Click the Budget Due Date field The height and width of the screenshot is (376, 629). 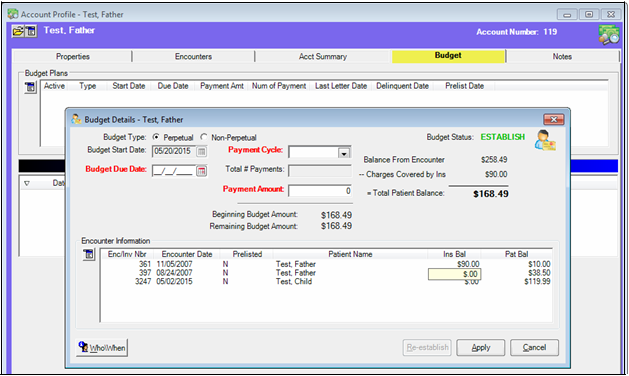point(173,171)
